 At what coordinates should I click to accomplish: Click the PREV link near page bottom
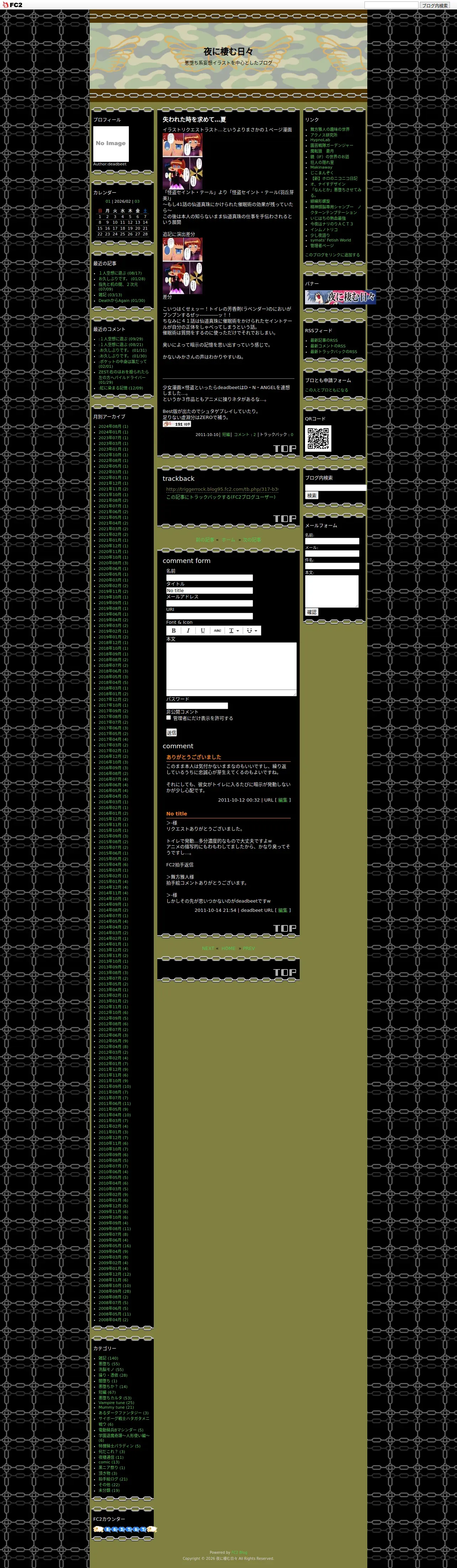click(x=248, y=948)
